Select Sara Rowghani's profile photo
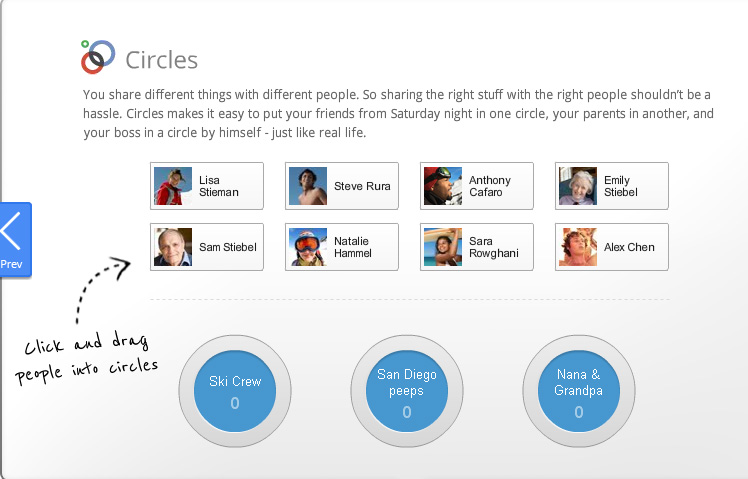 coord(443,247)
